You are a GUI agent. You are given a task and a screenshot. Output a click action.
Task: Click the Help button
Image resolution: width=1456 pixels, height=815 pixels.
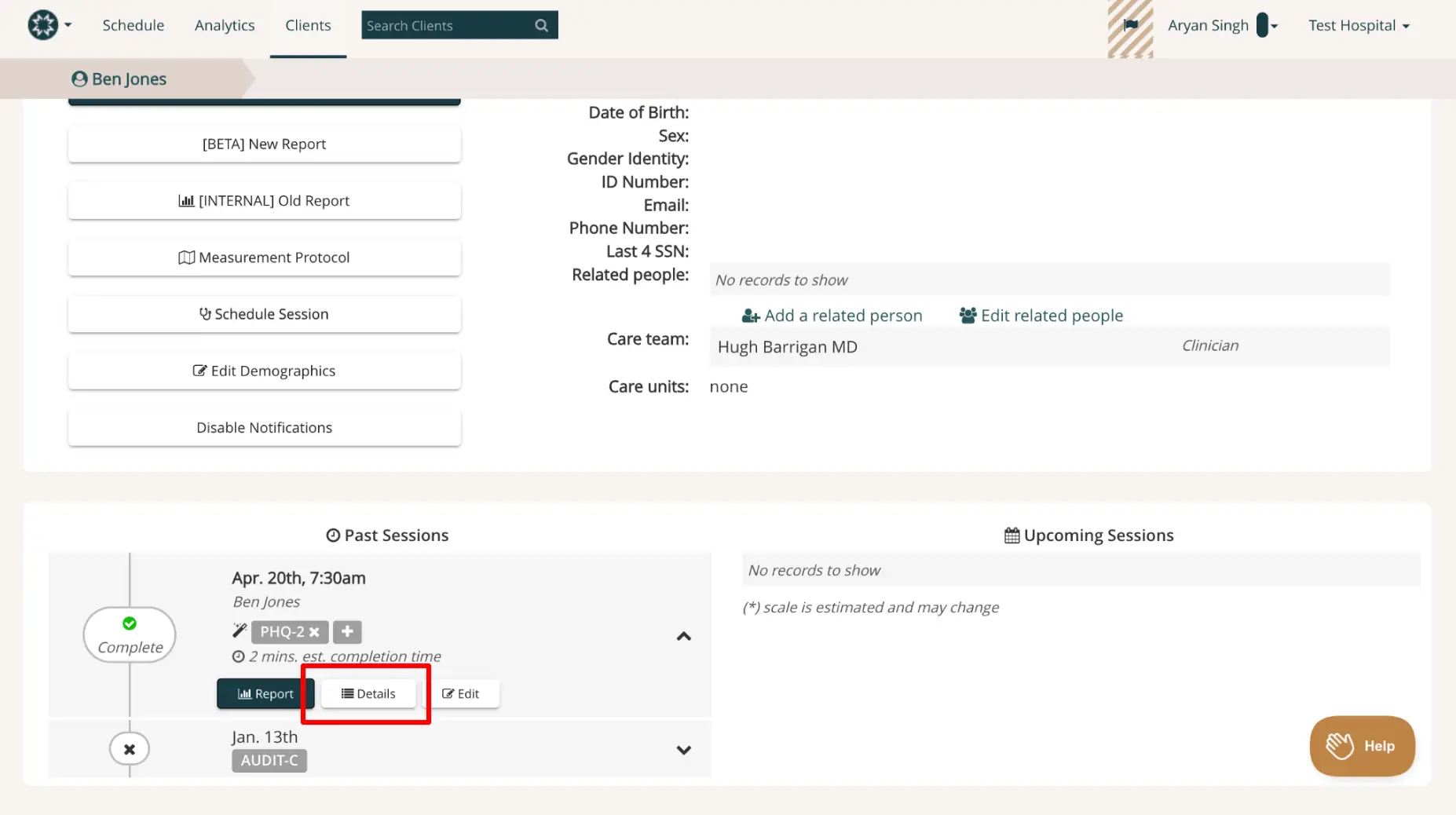tap(1361, 746)
